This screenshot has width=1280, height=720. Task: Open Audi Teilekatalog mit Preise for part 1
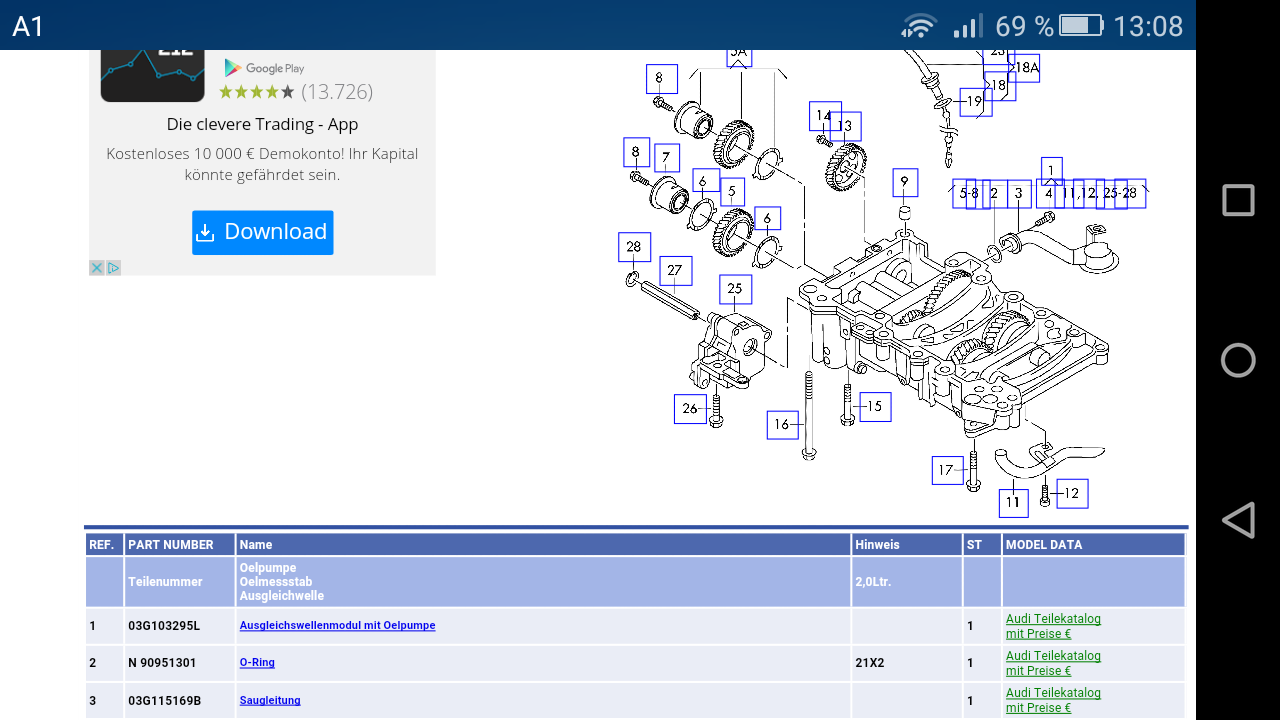click(1053, 625)
